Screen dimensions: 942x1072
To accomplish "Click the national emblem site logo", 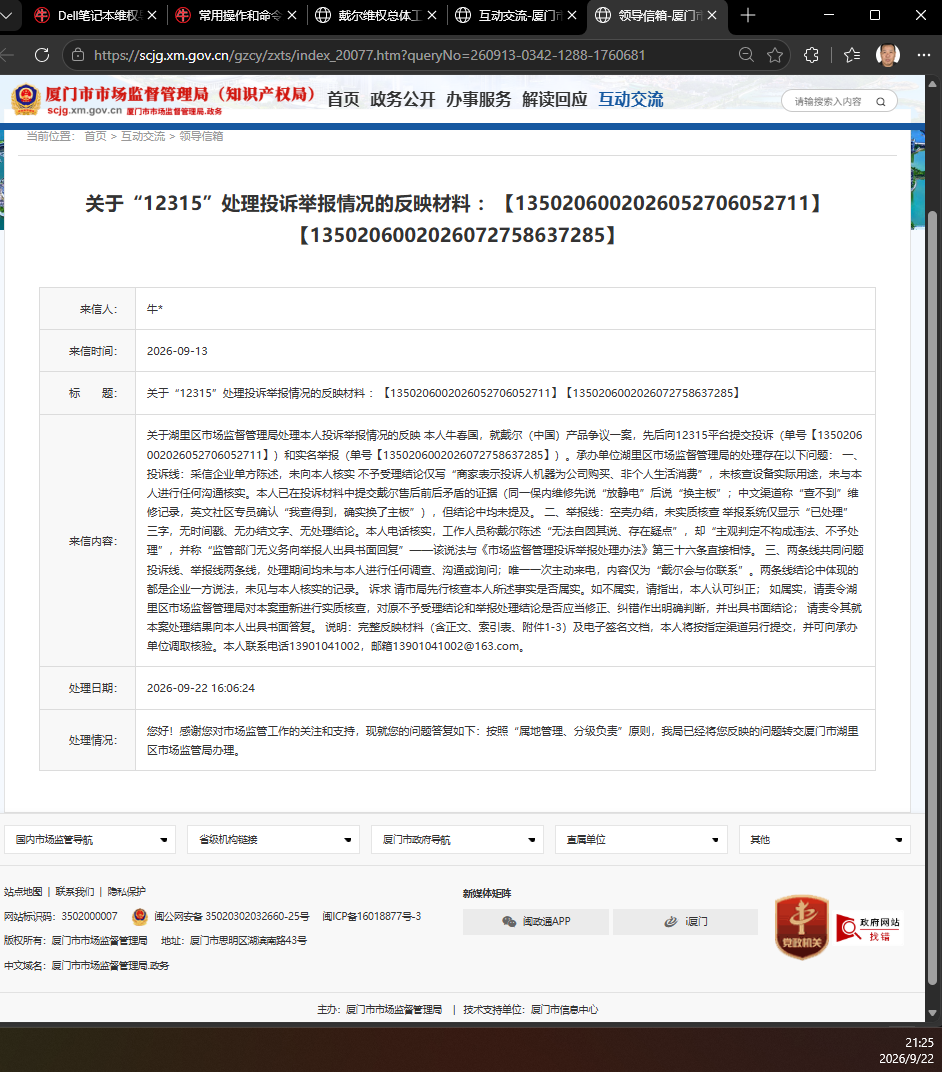I will [x=25, y=99].
